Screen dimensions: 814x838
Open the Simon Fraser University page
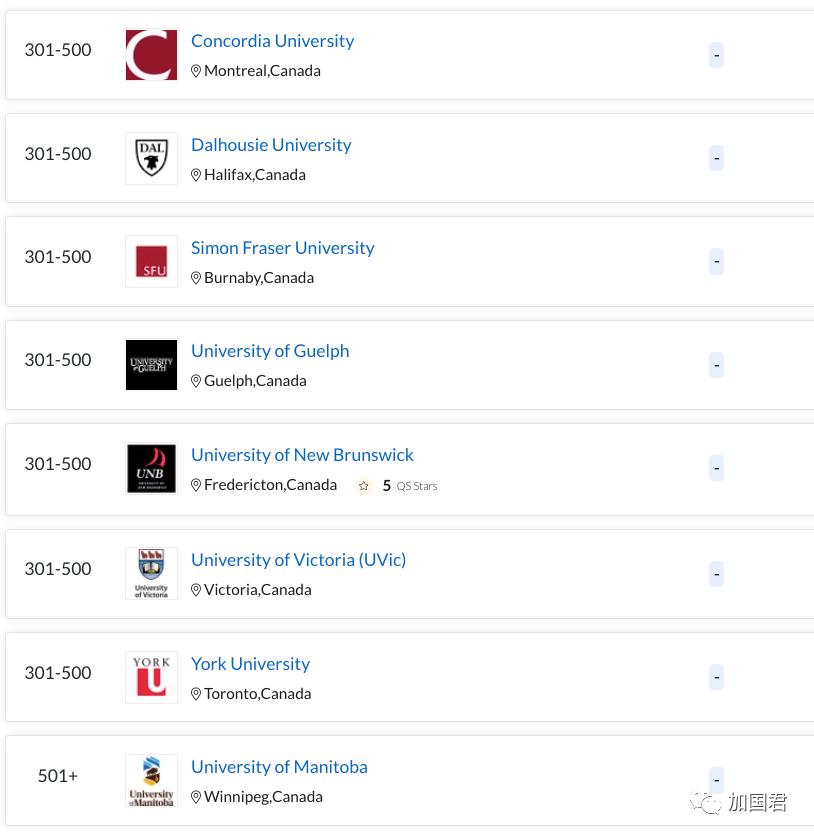[x=283, y=248]
